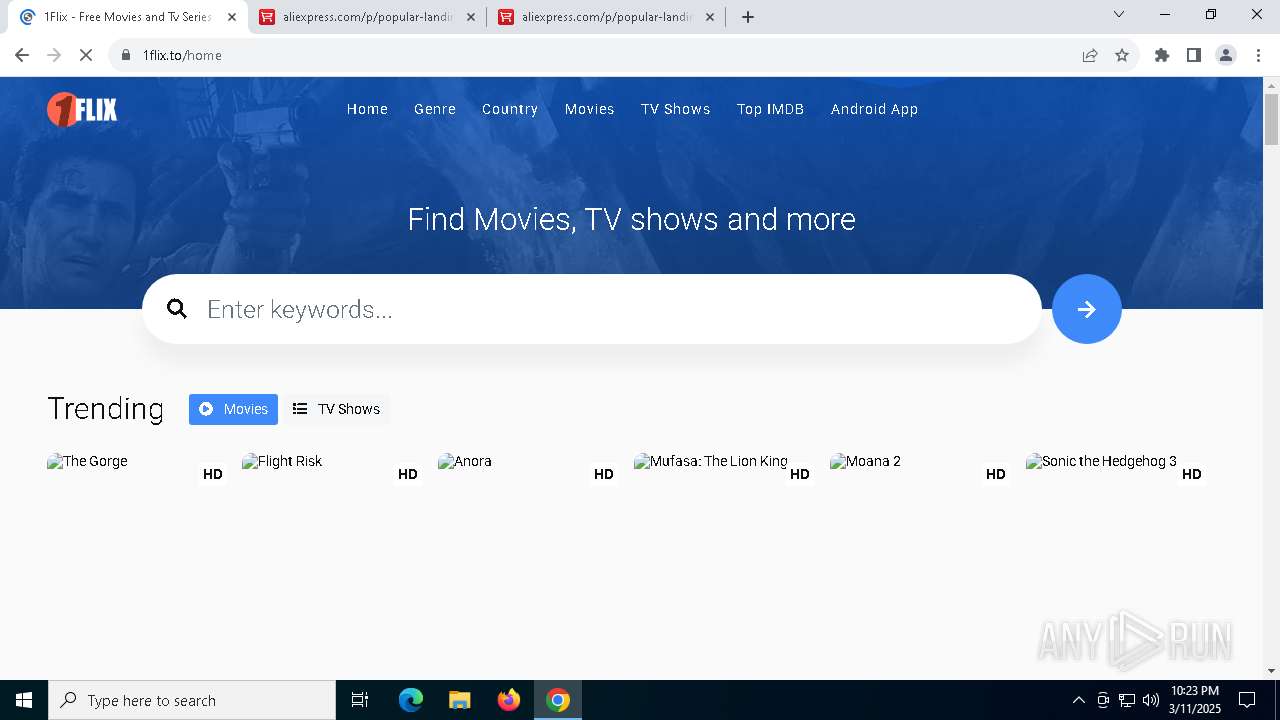
Task: Click the 1FLIX logo
Action: (82, 109)
